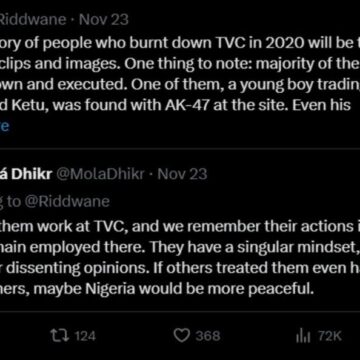The width and height of the screenshot is (360, 360).
Task: Open reply line 'them work at TVC'
Action: (180, 226)
